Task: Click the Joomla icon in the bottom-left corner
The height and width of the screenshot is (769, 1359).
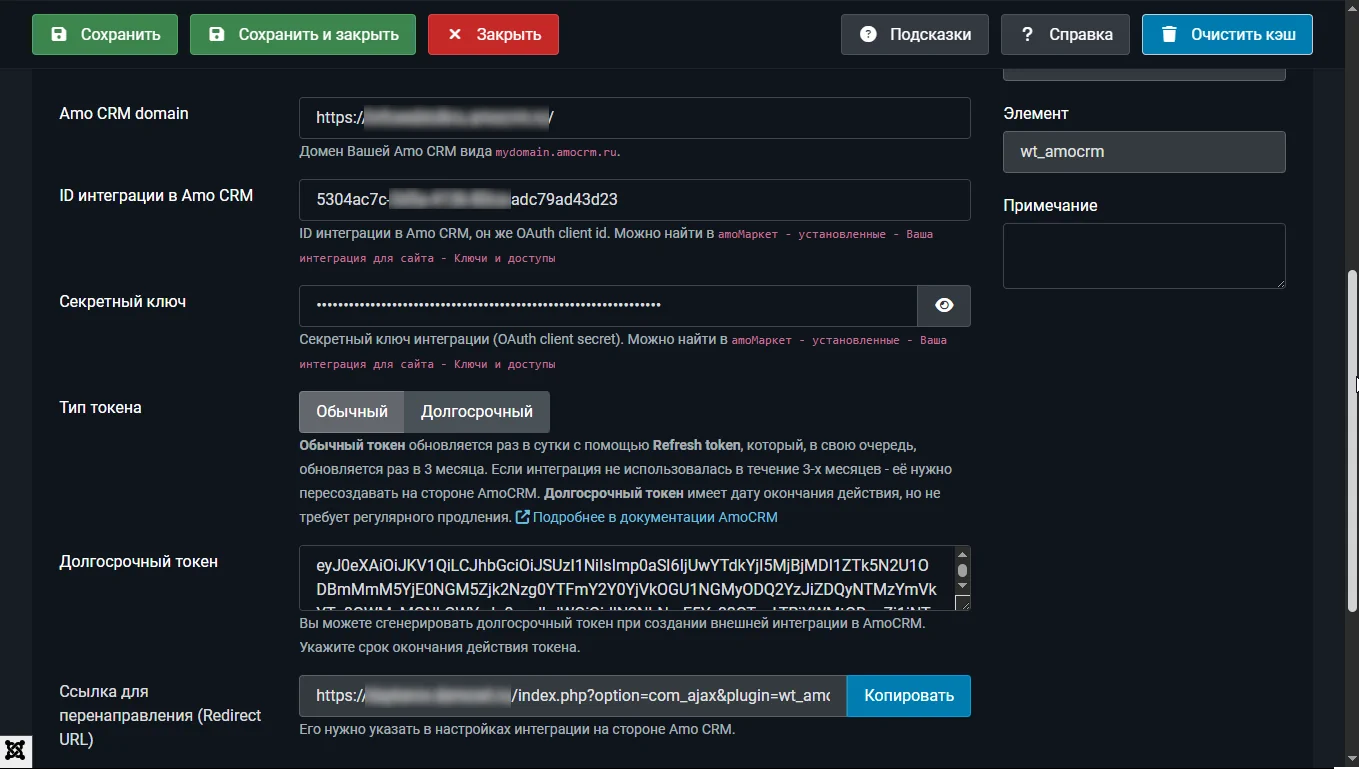Action: 15,749
